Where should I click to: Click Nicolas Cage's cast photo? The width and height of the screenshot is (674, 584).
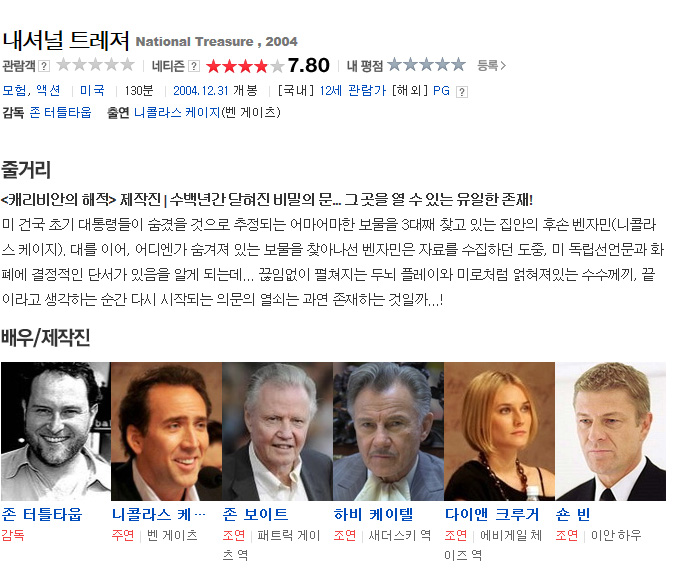pyautogui.click(x=167, y=431)
